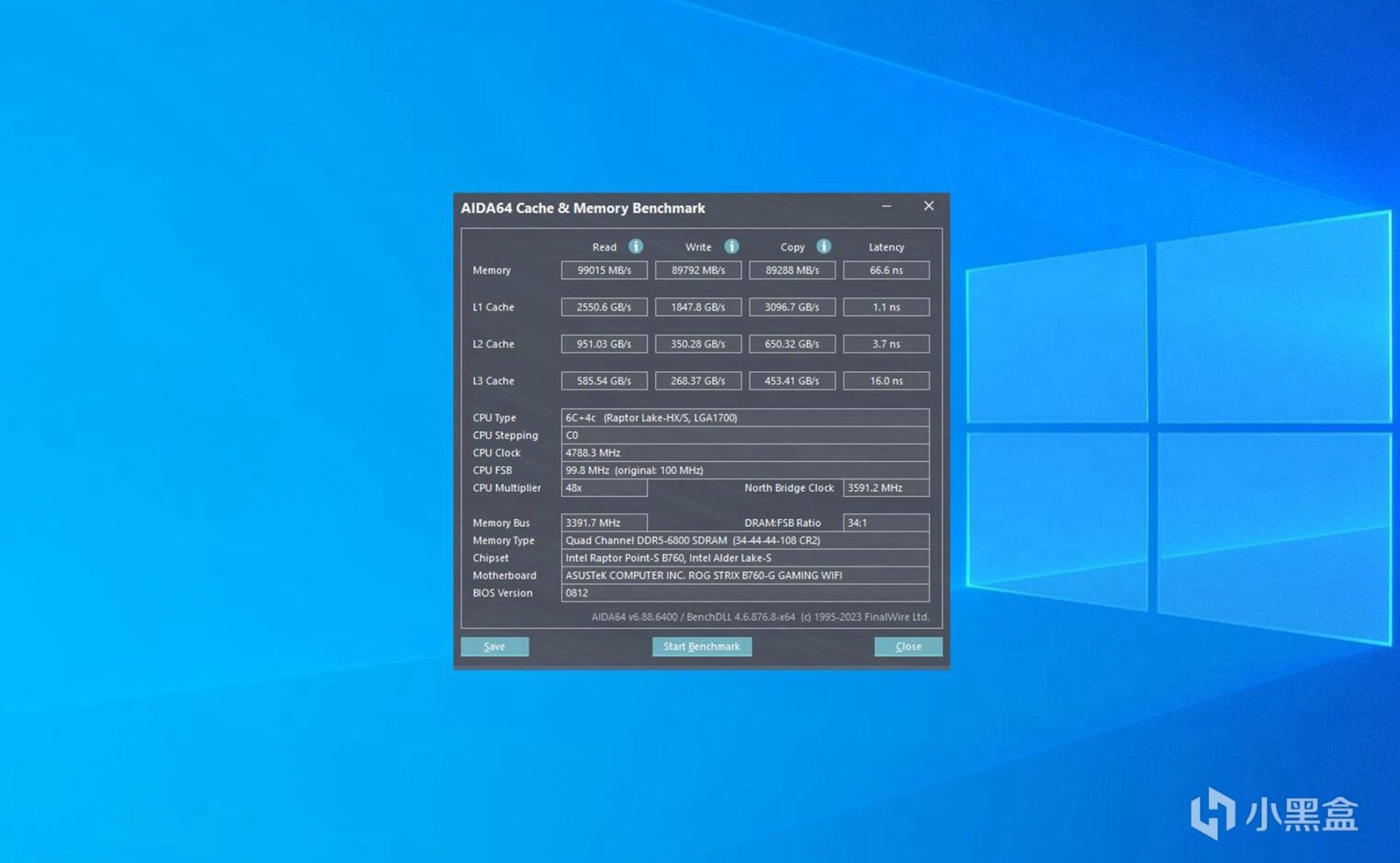Click the BIOS Version label
Viewport: 1400px width, 863px height.
pyautogui.click(x=503, y=593)
